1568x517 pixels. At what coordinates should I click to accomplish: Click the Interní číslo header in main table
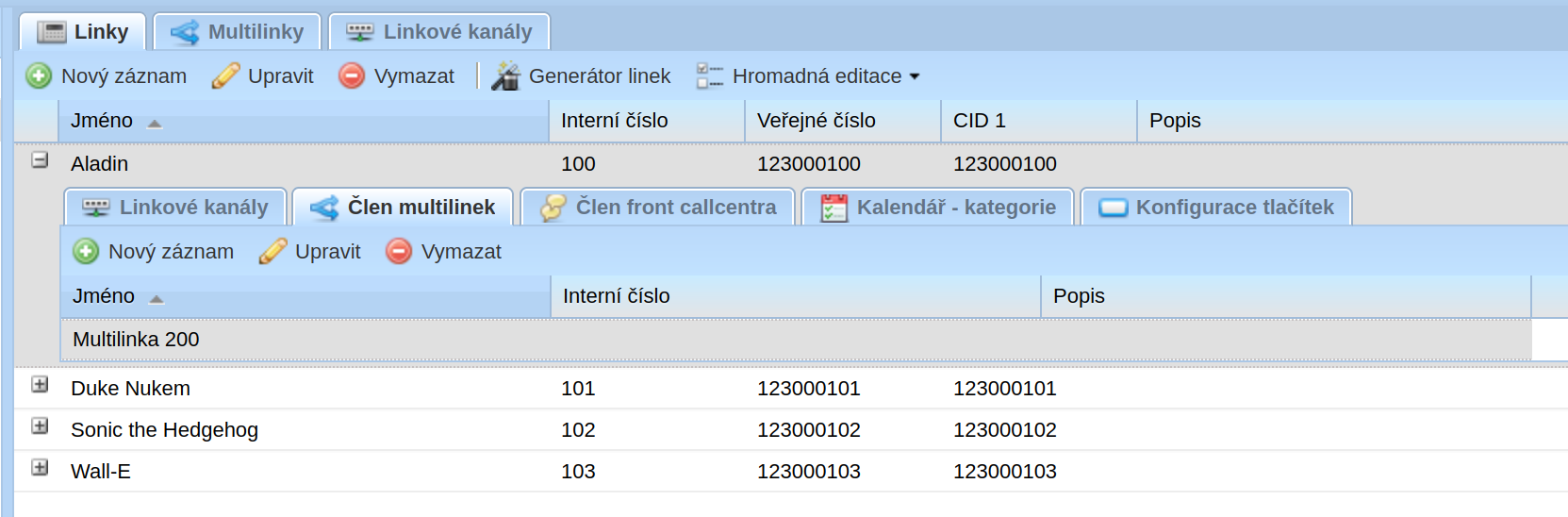point(647,121)
